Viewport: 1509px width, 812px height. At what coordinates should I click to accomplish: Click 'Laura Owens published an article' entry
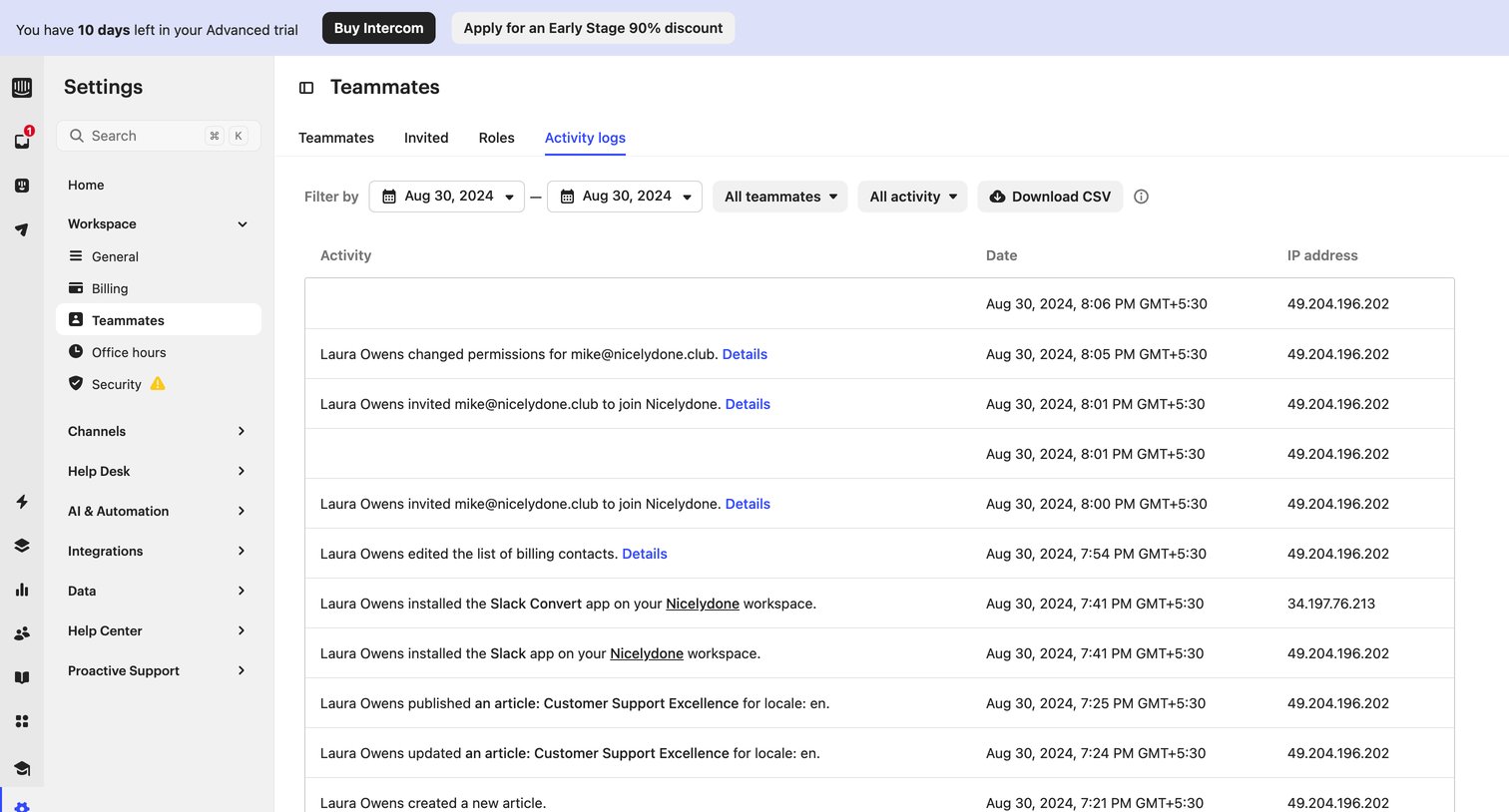575,703
